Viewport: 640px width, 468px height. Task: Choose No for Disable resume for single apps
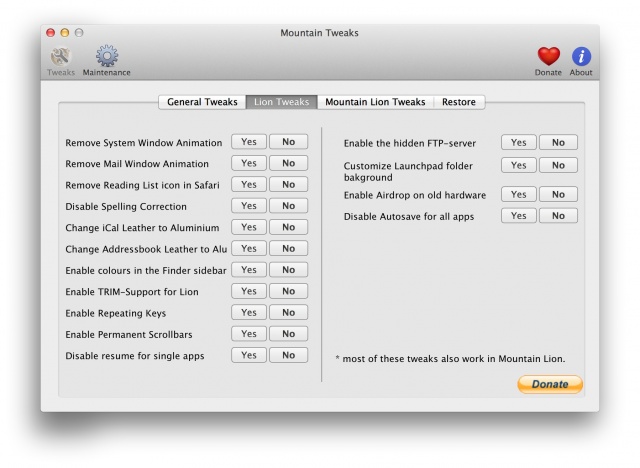click(x=288, y=355)
